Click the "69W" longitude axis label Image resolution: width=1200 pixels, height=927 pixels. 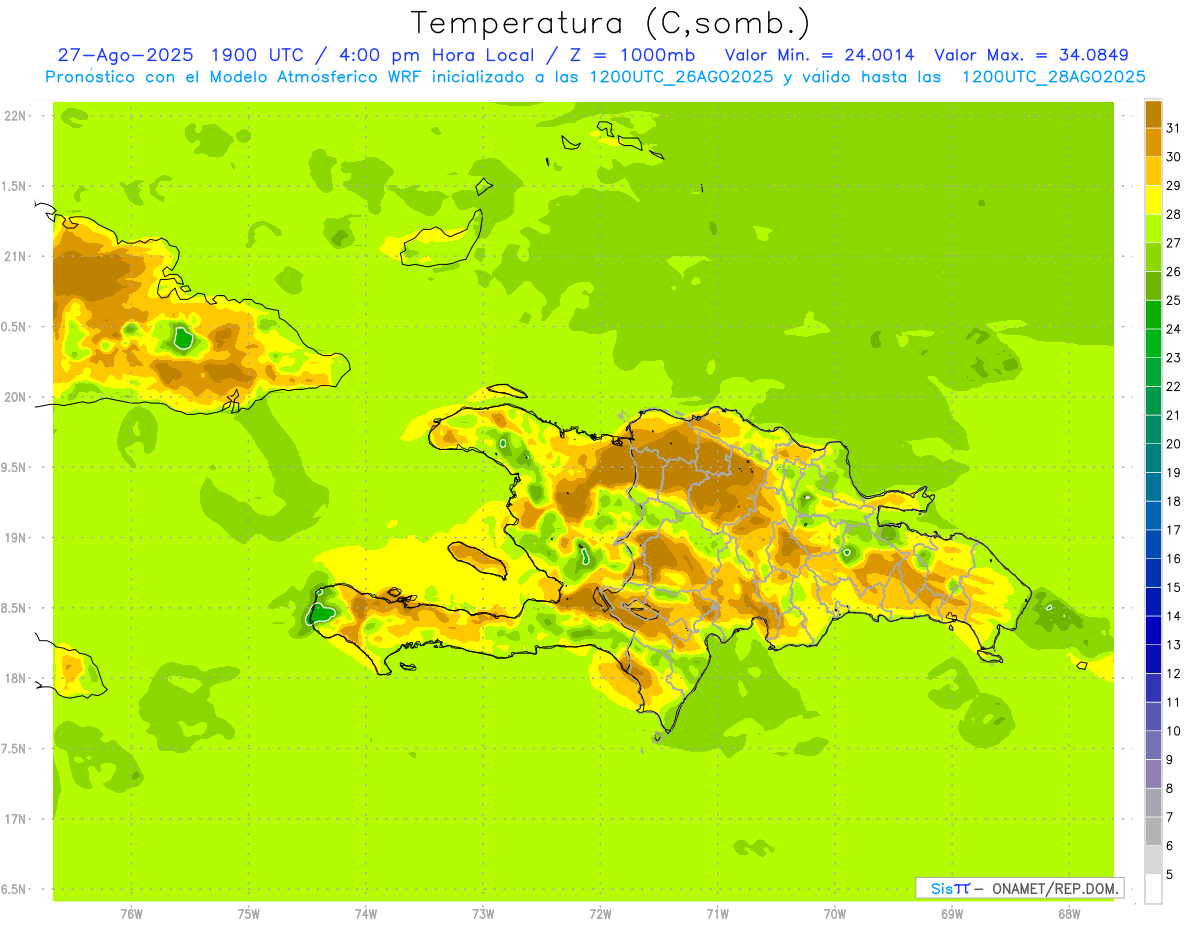952,913
